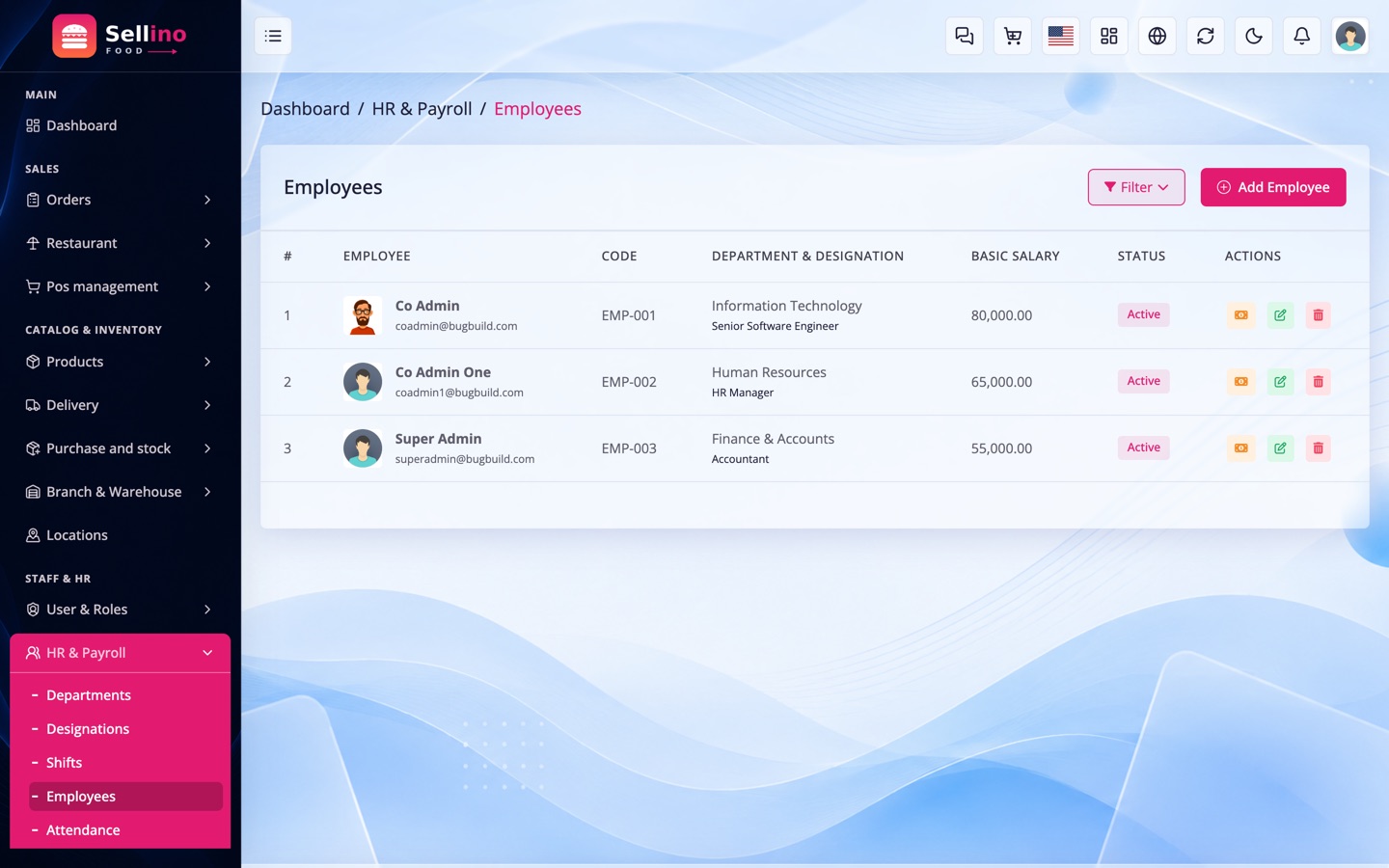Click the Add Employee button
The image size is (1389, 868).
[1273, 187]
